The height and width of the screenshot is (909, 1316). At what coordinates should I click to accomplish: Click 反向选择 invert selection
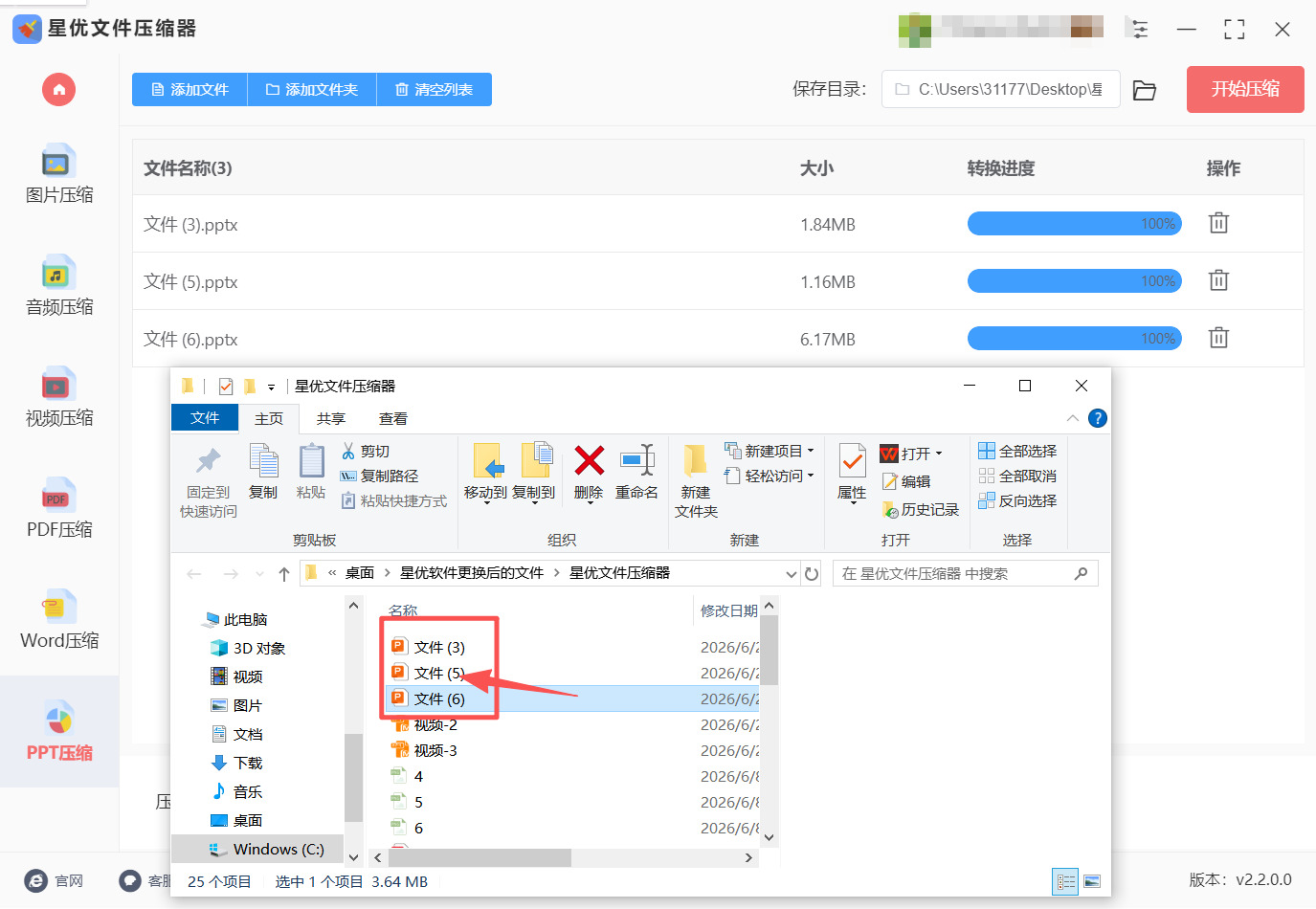pos(1017,500)
